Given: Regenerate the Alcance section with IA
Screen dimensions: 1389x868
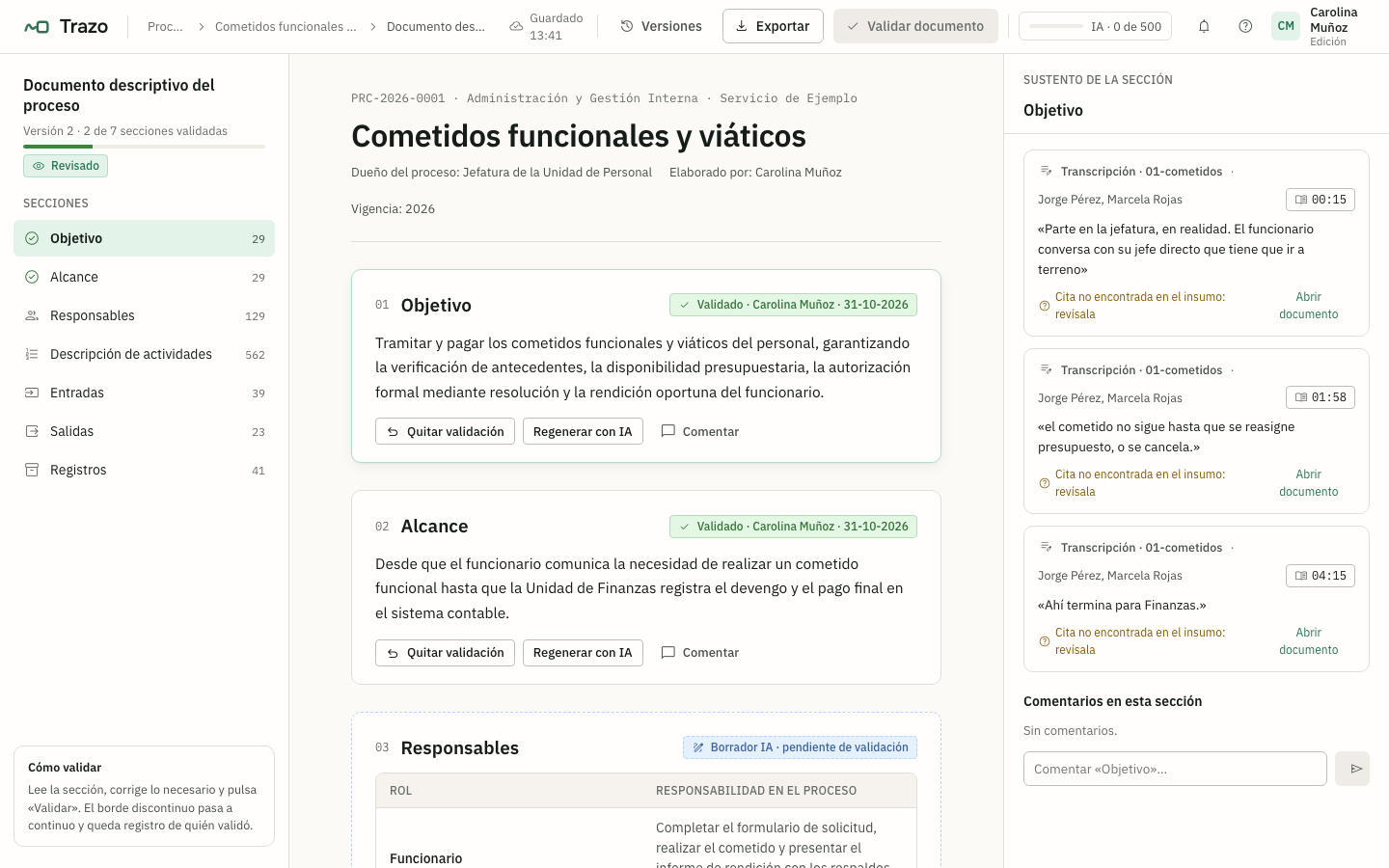Looking at the screenshot, I should pos(583,653).
